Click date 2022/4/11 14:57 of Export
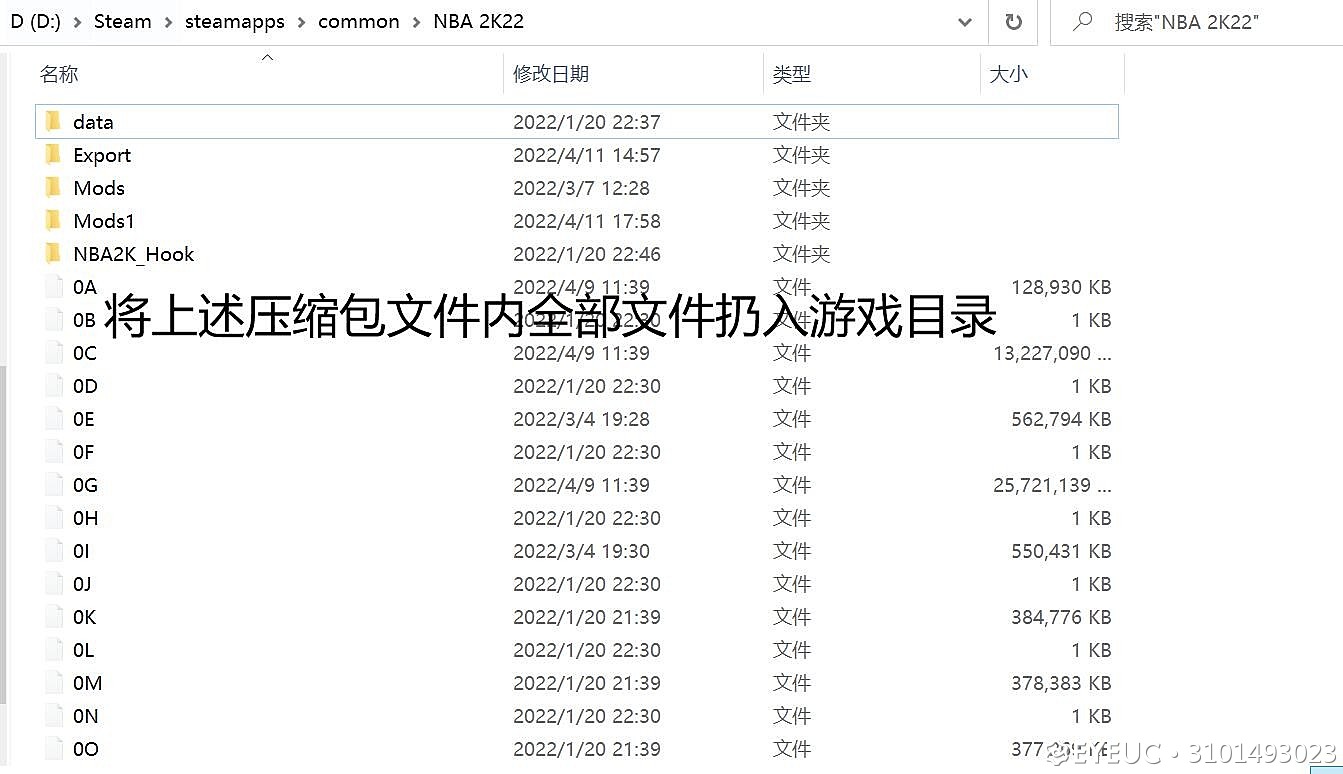The width and height of the screenshot is (1343, 774). coord(587,155)
